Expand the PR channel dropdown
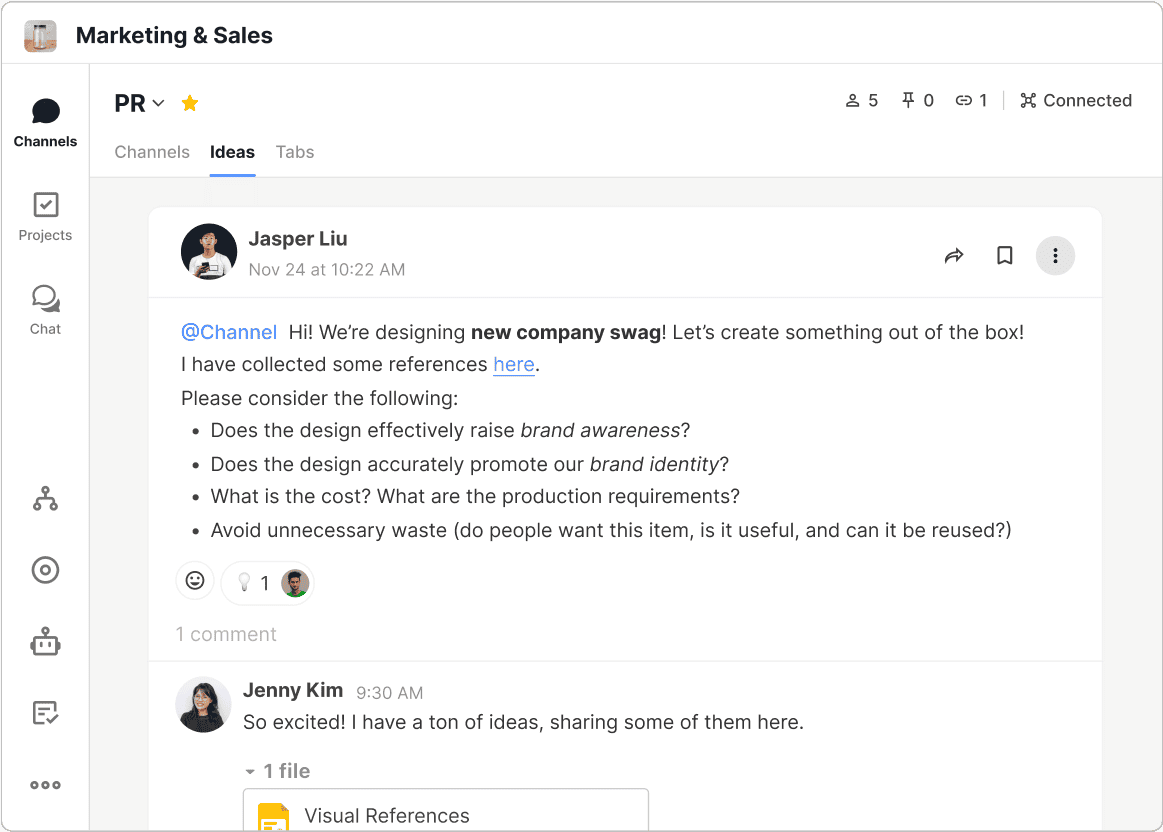 tap(158, 103)
